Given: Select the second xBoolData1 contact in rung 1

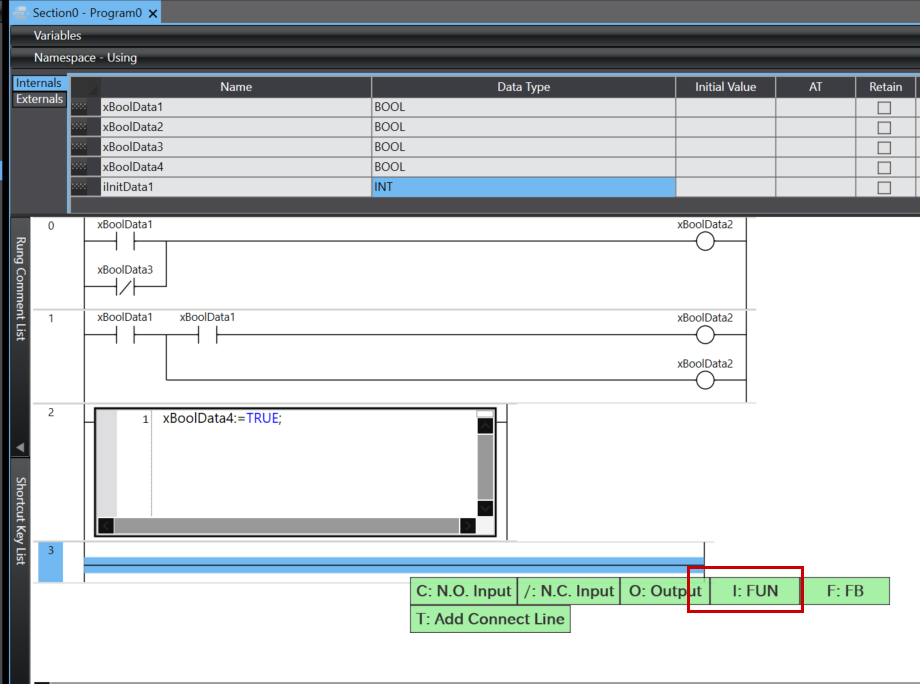Looking at the screenshot, I should (207, 335).
